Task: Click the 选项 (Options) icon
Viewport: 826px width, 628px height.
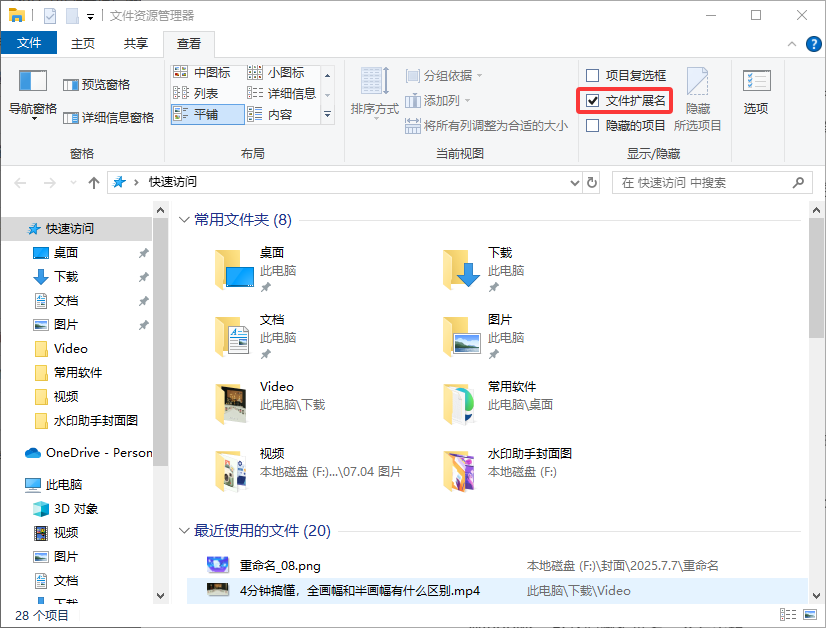Action: [755, 85]
